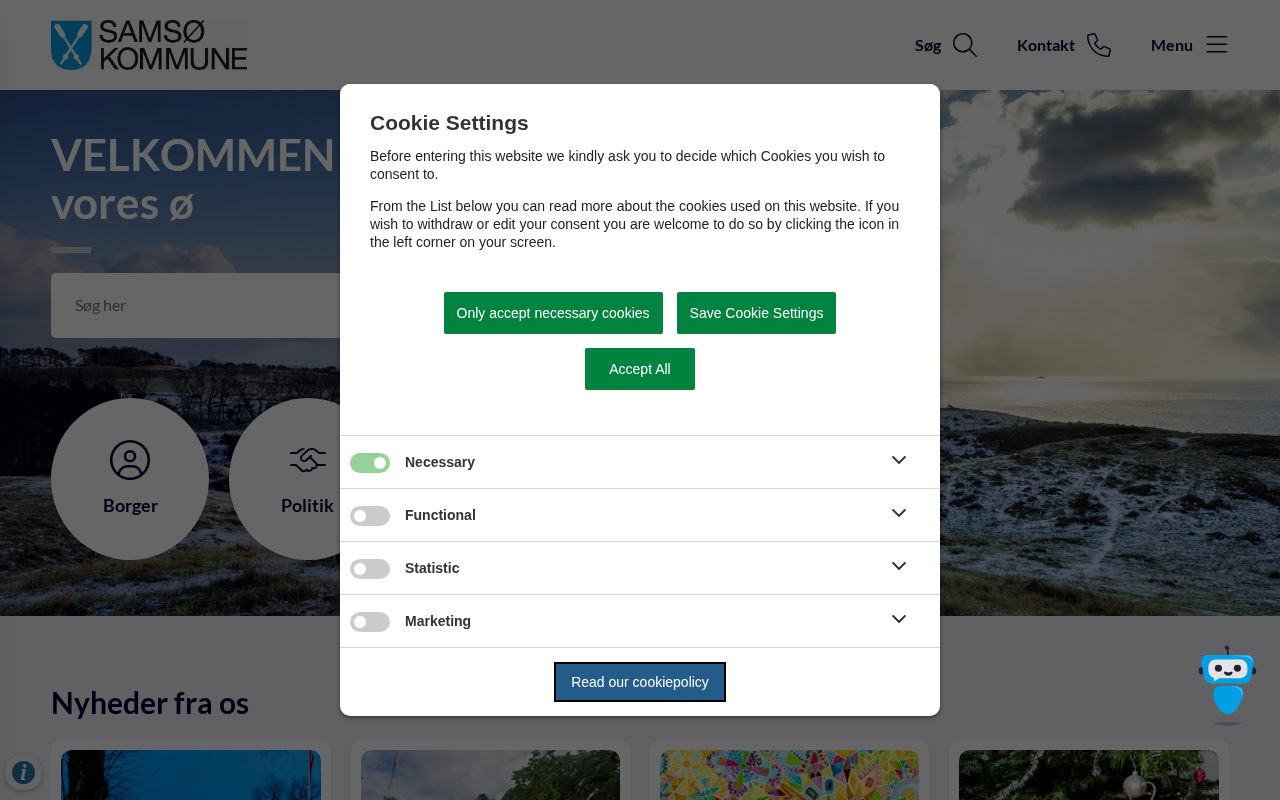
Task: Open the hamburger Menu icon
Action: (1216, 45)
